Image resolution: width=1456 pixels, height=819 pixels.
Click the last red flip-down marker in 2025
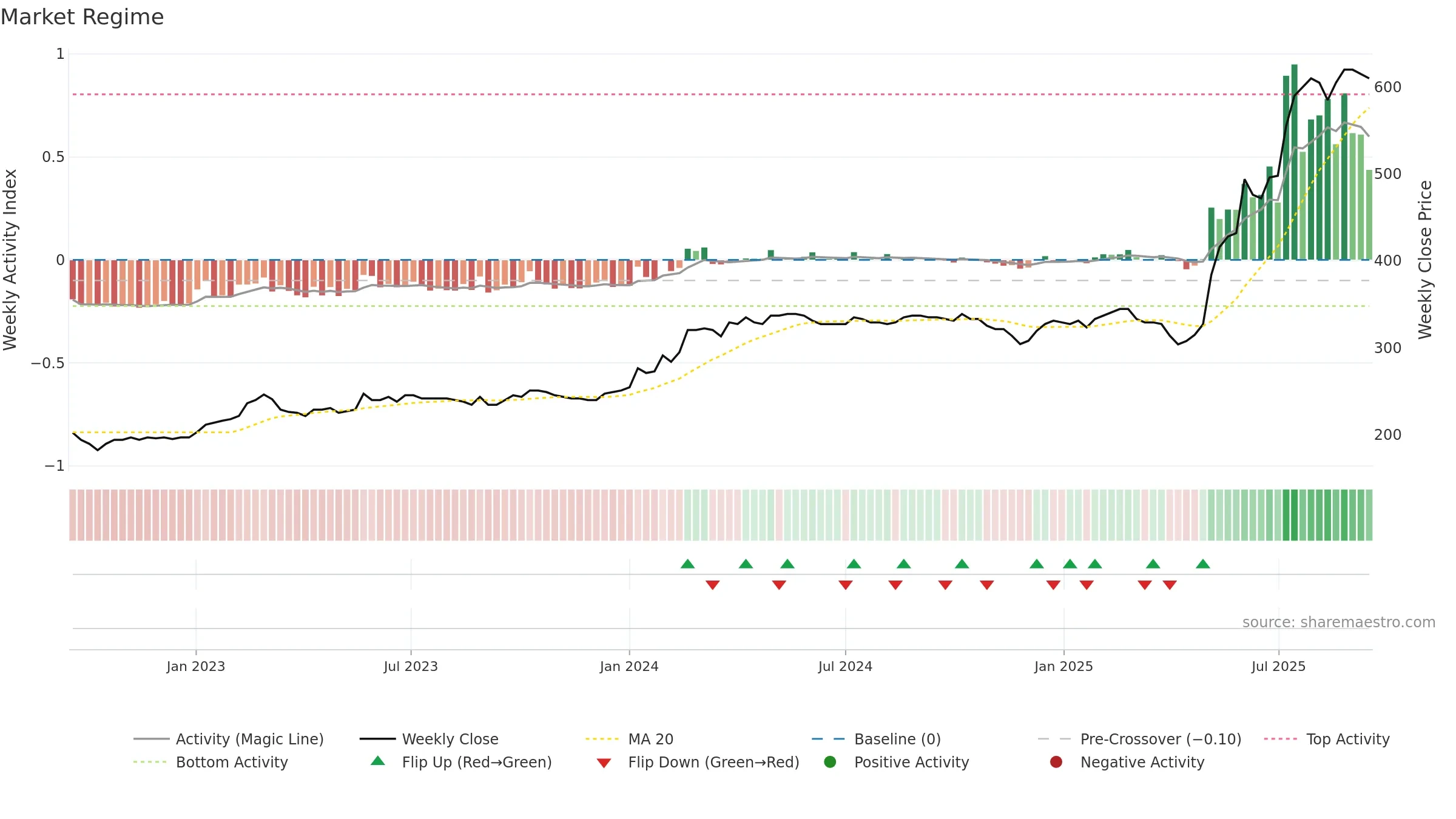pyautogui.click(x=1170, y=585)
